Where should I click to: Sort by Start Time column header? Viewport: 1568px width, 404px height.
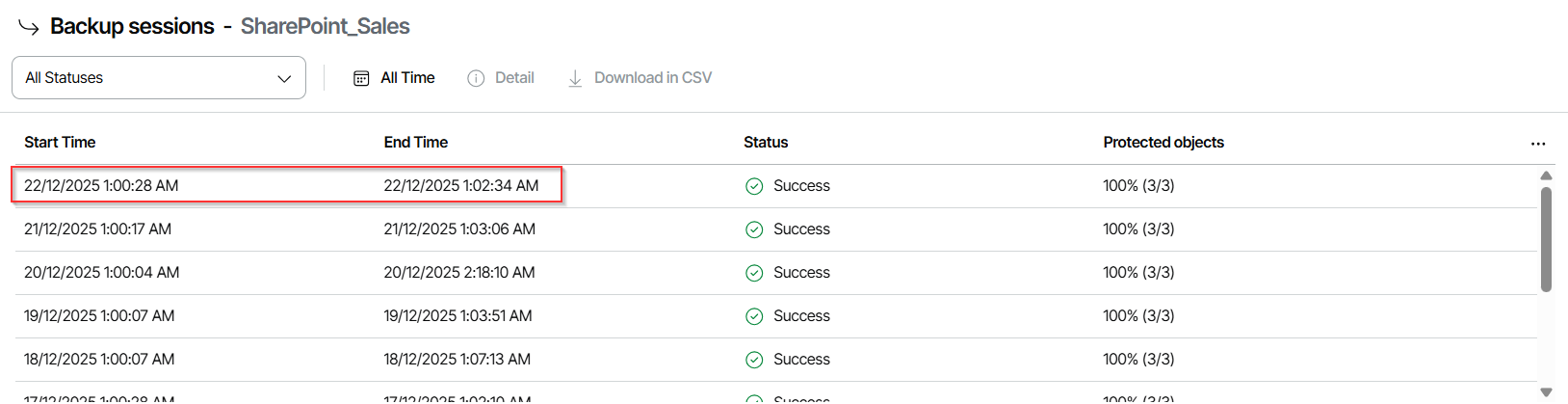(x=60, y=143)
